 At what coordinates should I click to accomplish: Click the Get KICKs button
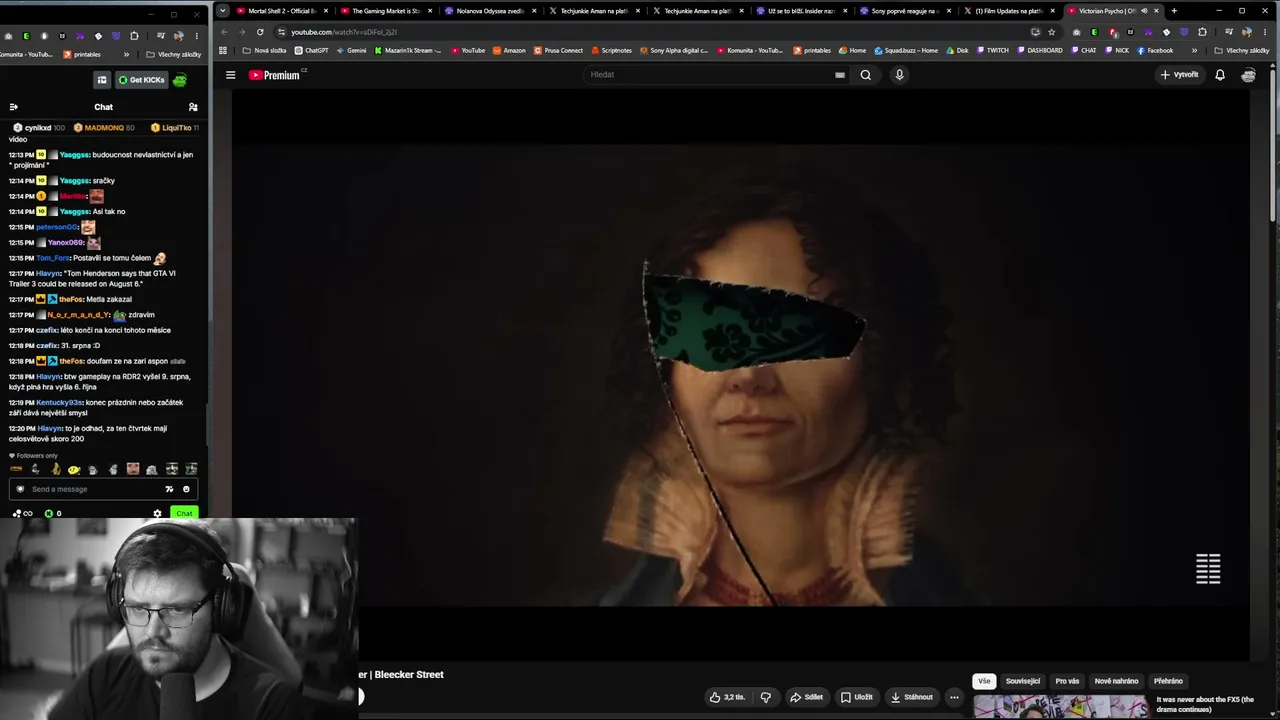click(x=141, y=80)
